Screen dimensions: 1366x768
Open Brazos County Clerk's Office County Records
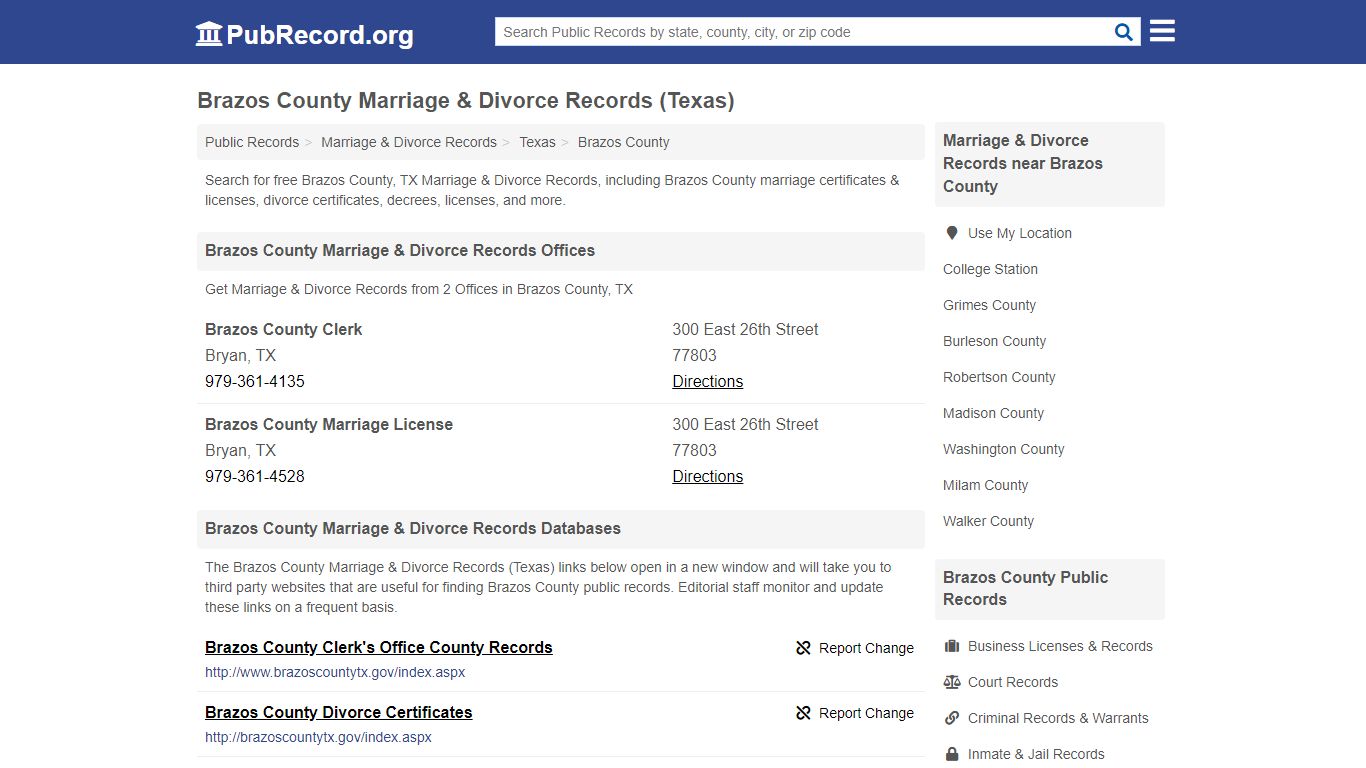(x=379, y=647)
